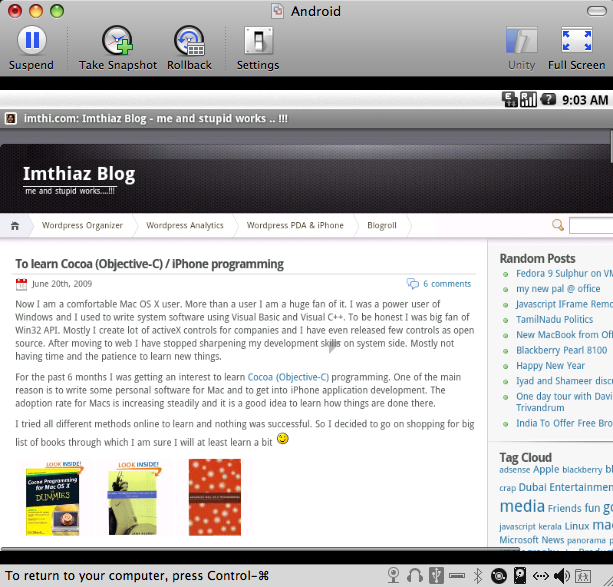Screen dimensions: 613x587
Task: Open the 6 comments link
Action: point(447,284)
